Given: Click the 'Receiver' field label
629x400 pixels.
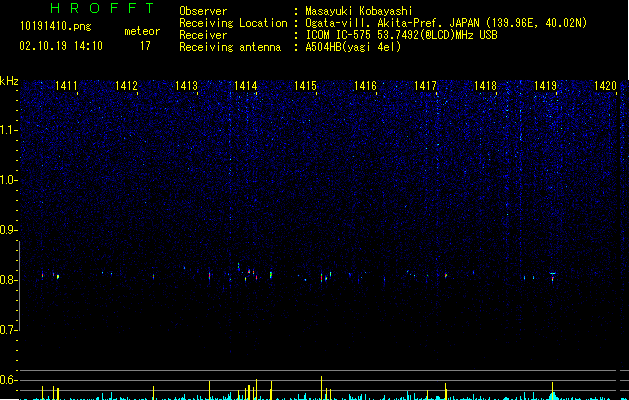Looking at the screenshot, I should click(203, 35).
